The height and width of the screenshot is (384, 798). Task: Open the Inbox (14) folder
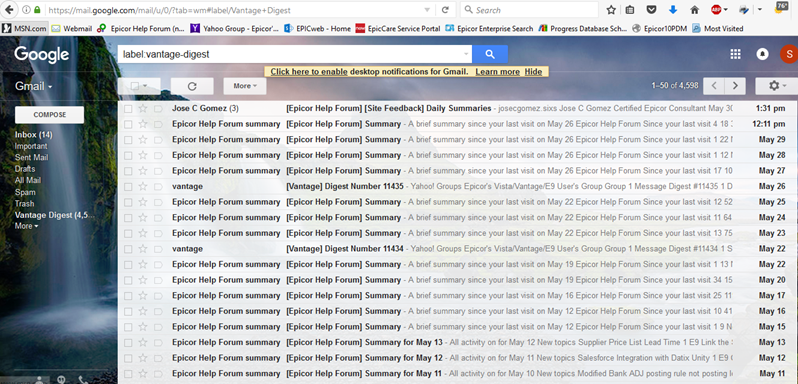tap(34, 135)
